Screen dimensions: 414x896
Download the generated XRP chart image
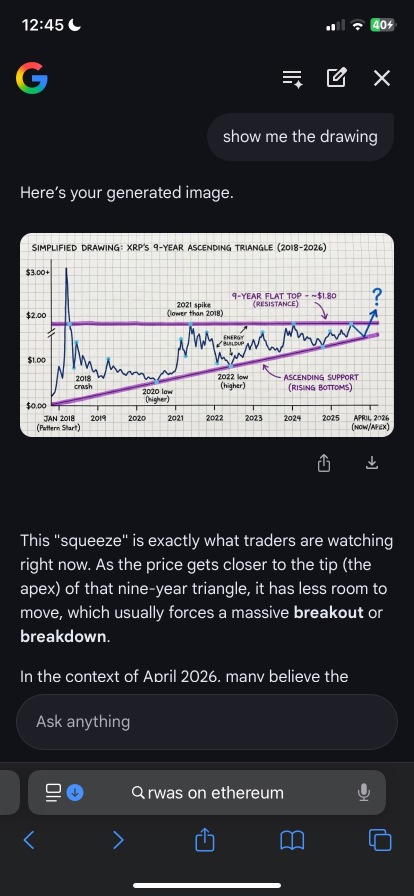(372, 462)
